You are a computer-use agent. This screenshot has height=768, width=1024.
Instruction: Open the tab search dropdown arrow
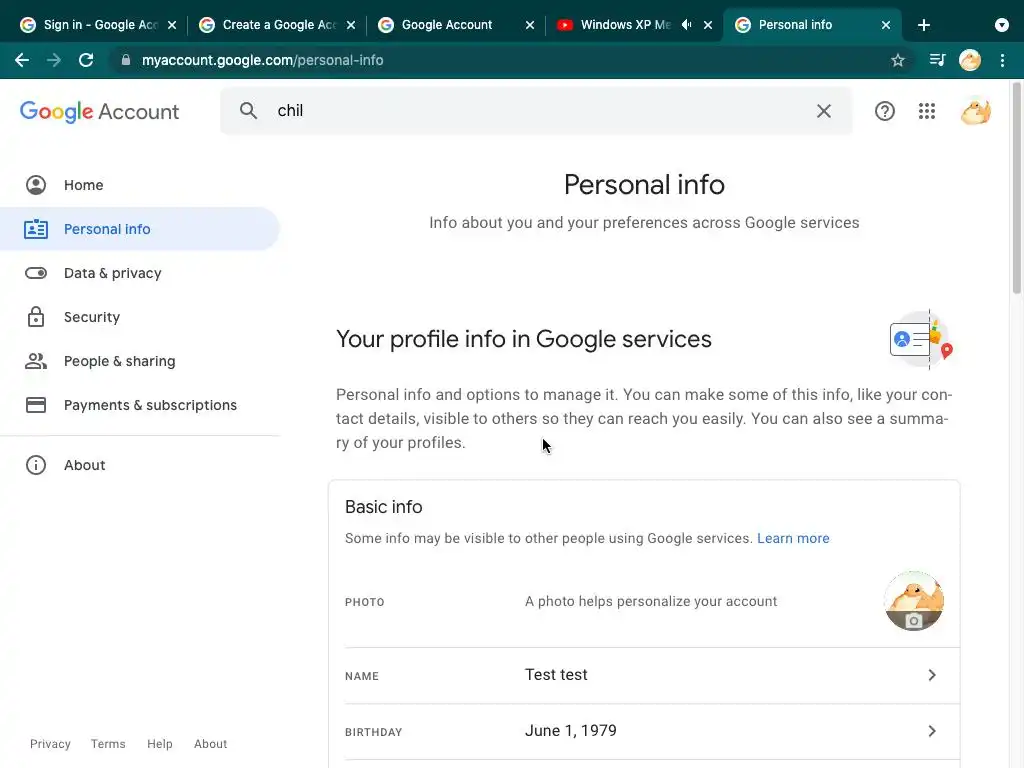(1002, 25)
